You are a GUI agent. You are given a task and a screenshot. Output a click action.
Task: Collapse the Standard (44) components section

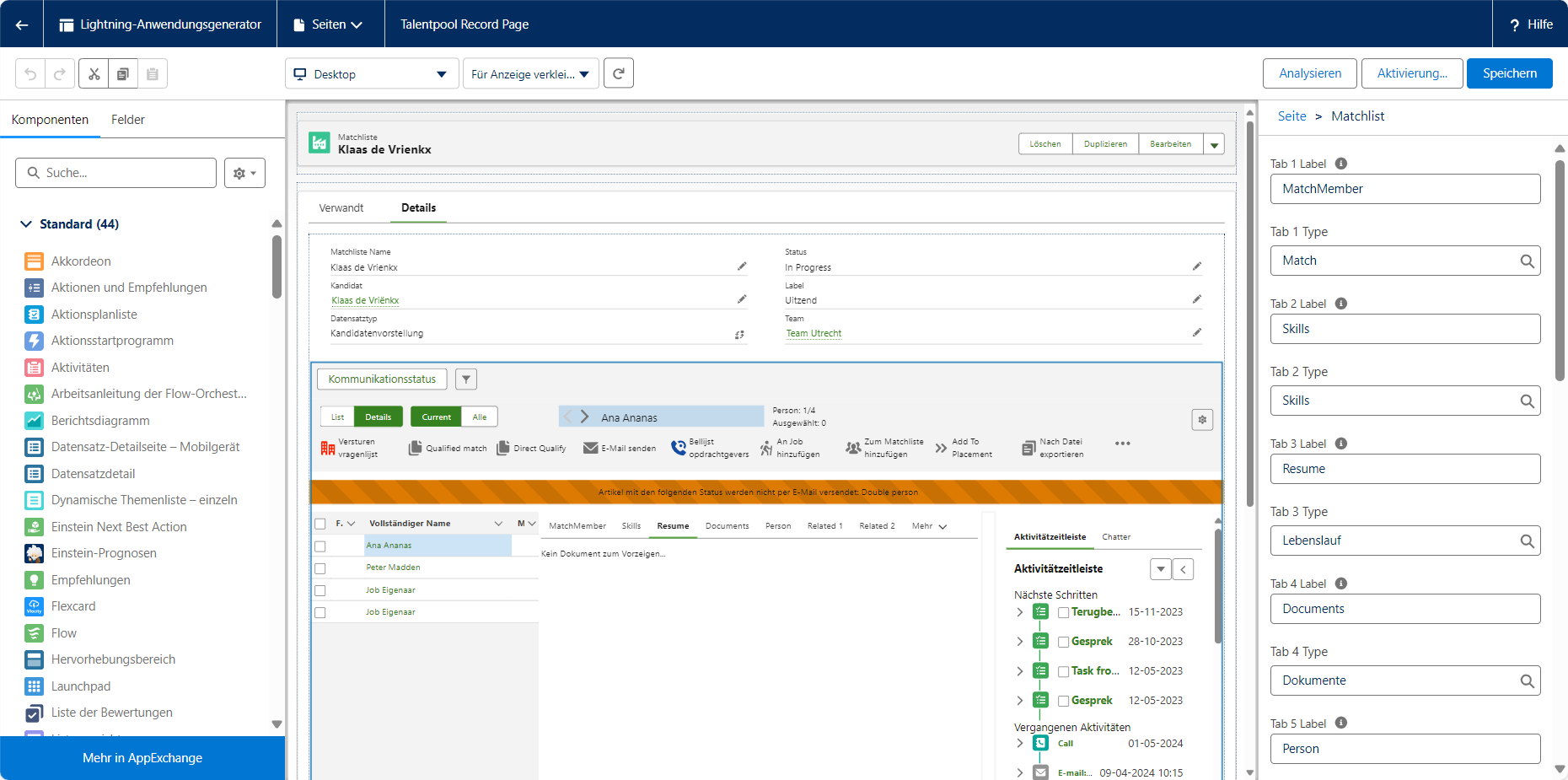[26, 224]
